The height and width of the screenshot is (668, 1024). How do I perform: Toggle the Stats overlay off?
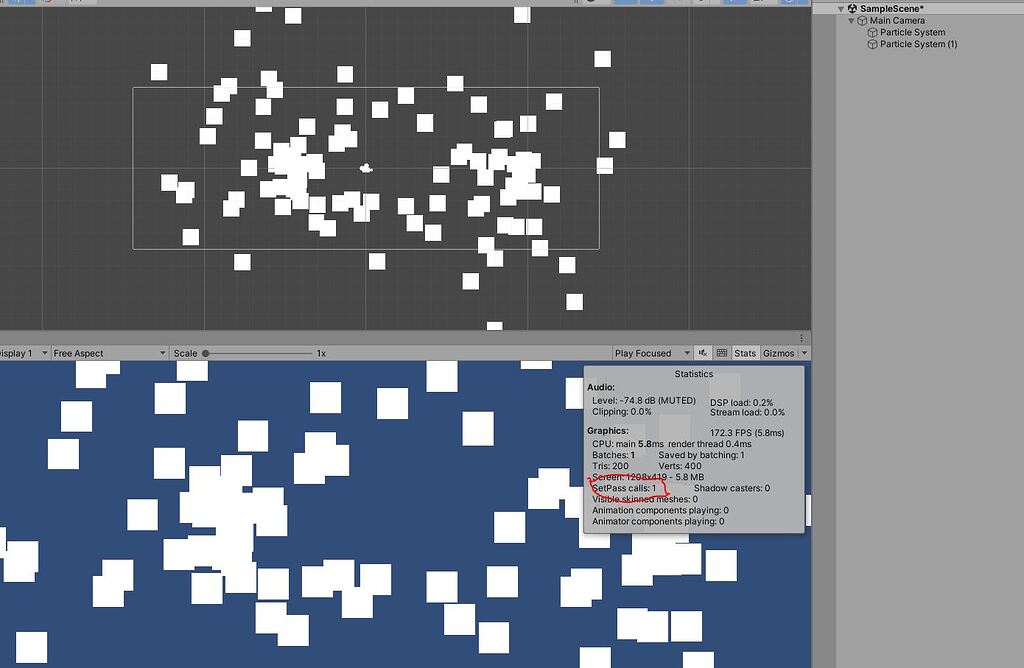(745, 352)
